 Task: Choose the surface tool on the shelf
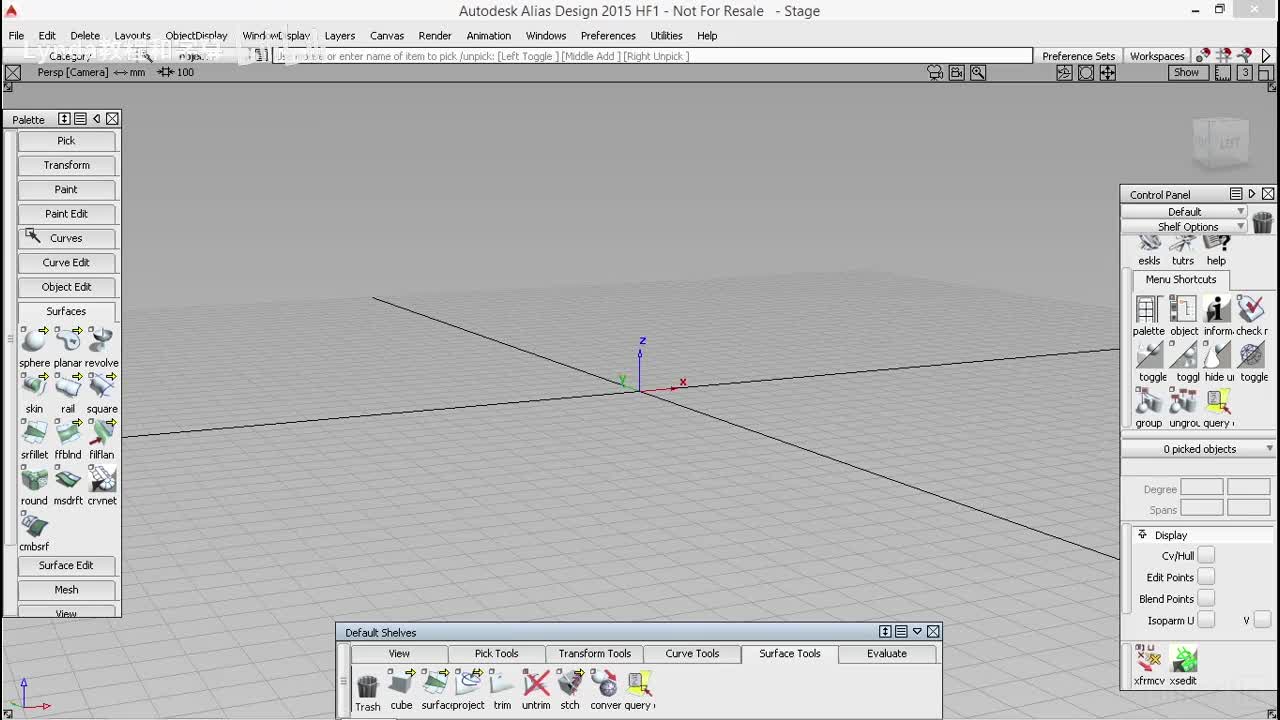435,683
